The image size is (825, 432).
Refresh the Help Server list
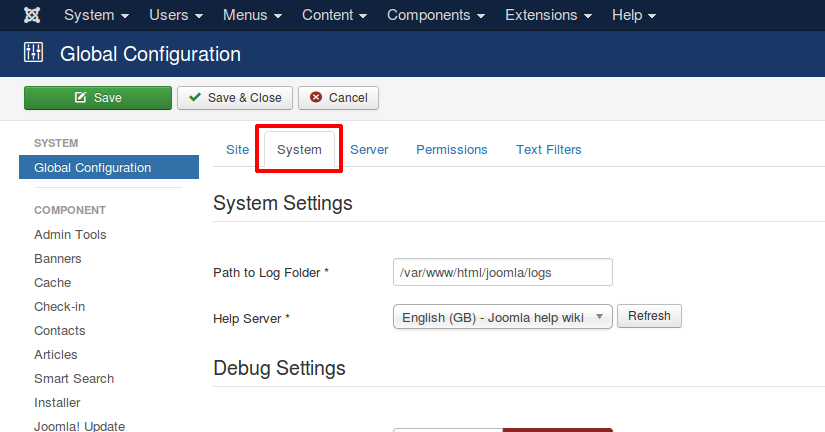649,316
